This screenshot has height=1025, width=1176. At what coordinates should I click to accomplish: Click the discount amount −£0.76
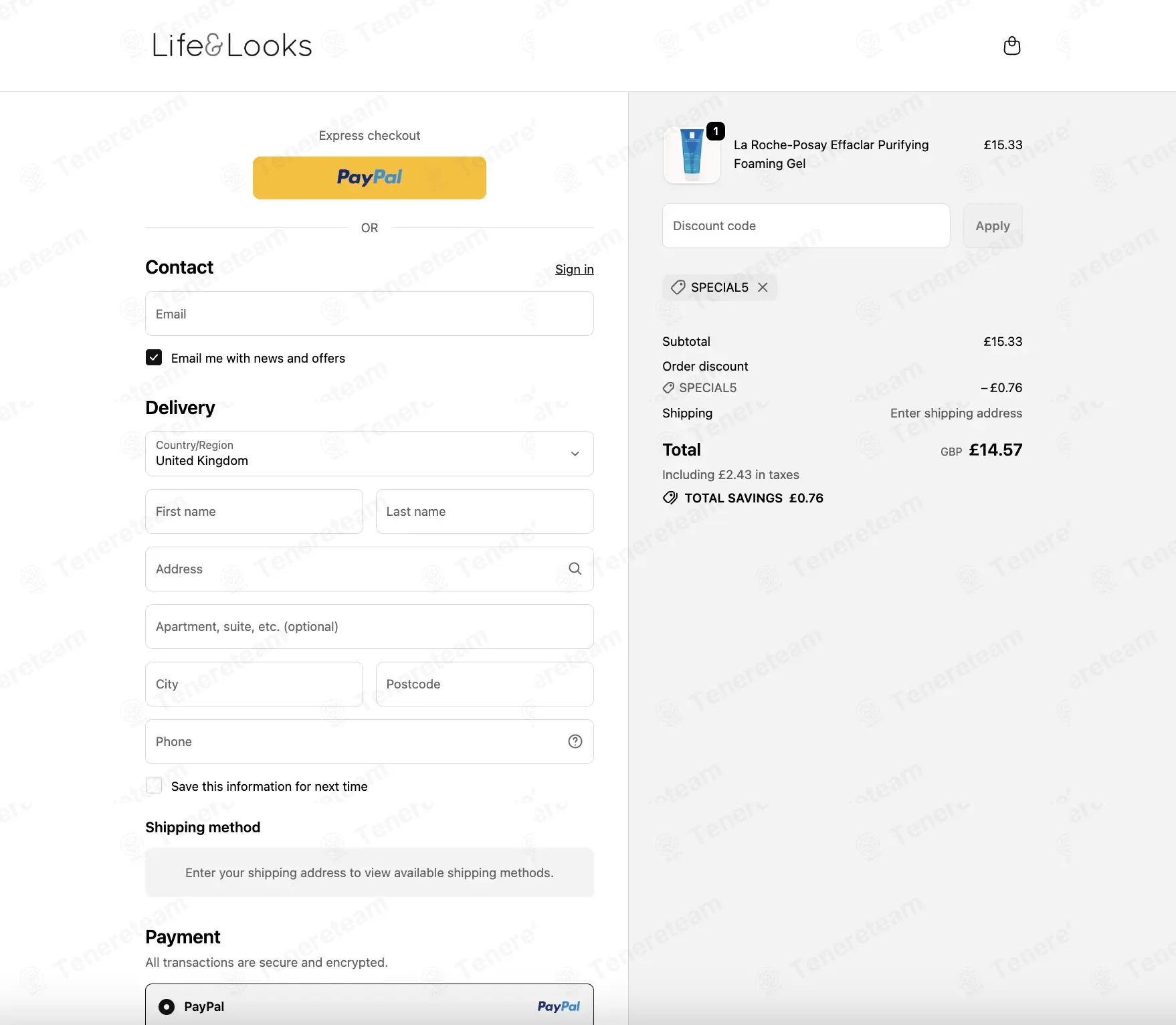click(x=1001, y=387)
